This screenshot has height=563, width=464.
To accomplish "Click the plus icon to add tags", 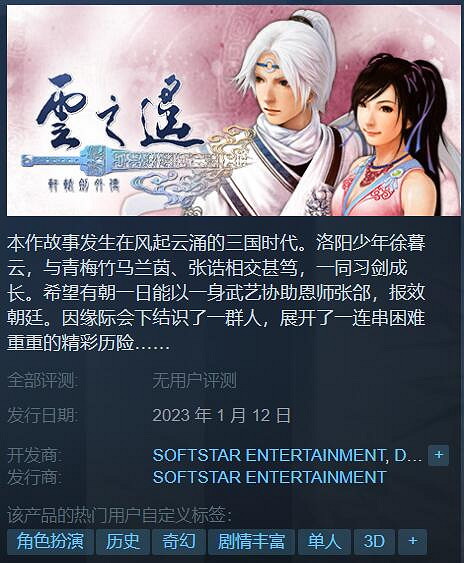I will click(x=413, y=541).
